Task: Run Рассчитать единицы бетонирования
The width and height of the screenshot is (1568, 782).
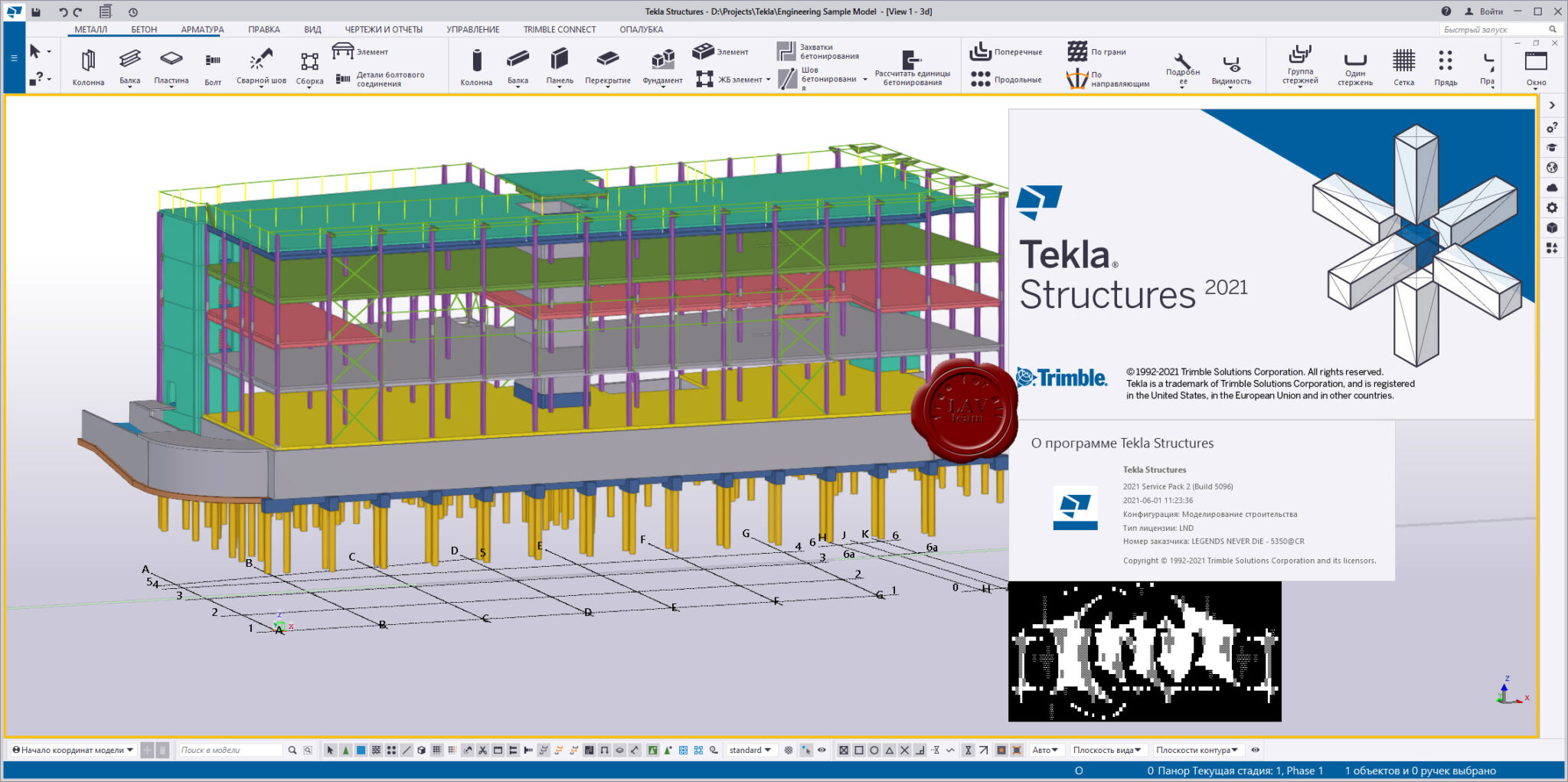Action: [912, 67]
